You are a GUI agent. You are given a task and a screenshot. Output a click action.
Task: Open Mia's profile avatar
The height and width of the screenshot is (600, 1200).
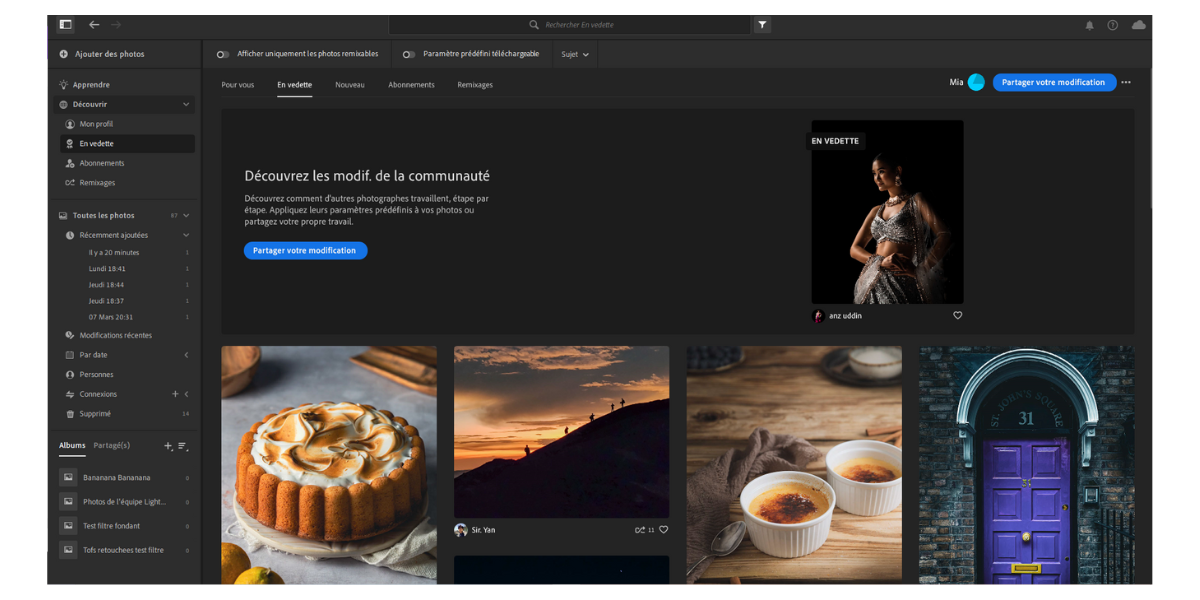point(976,82)
